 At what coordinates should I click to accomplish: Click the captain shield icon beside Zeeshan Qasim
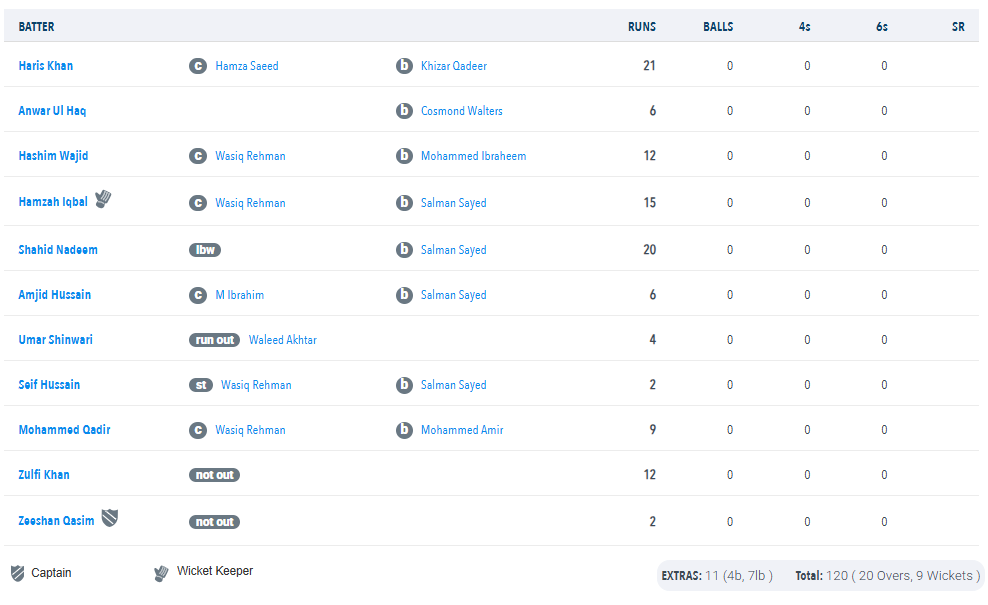[x=110, y=518]
